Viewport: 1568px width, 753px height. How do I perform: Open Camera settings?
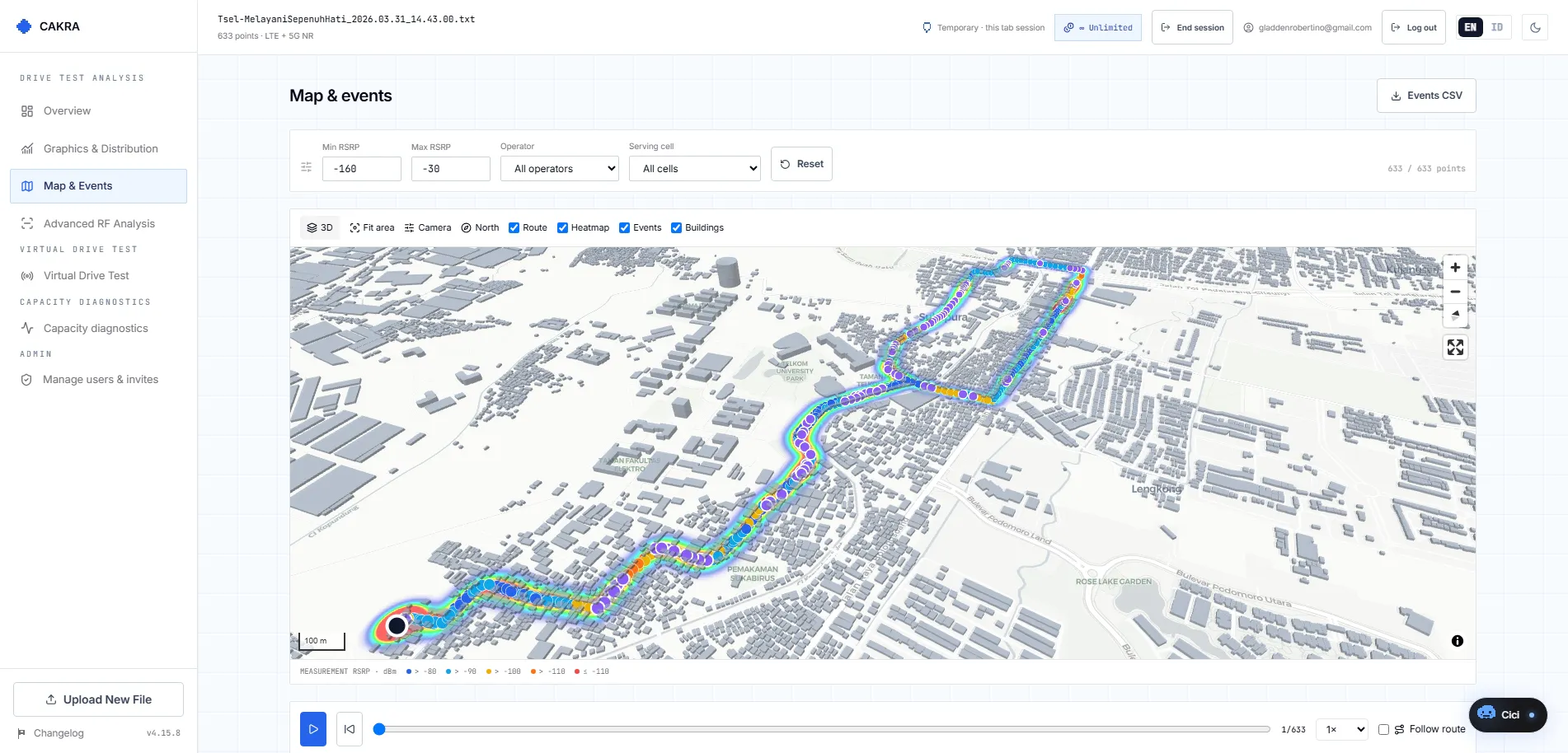pos(428,227)
